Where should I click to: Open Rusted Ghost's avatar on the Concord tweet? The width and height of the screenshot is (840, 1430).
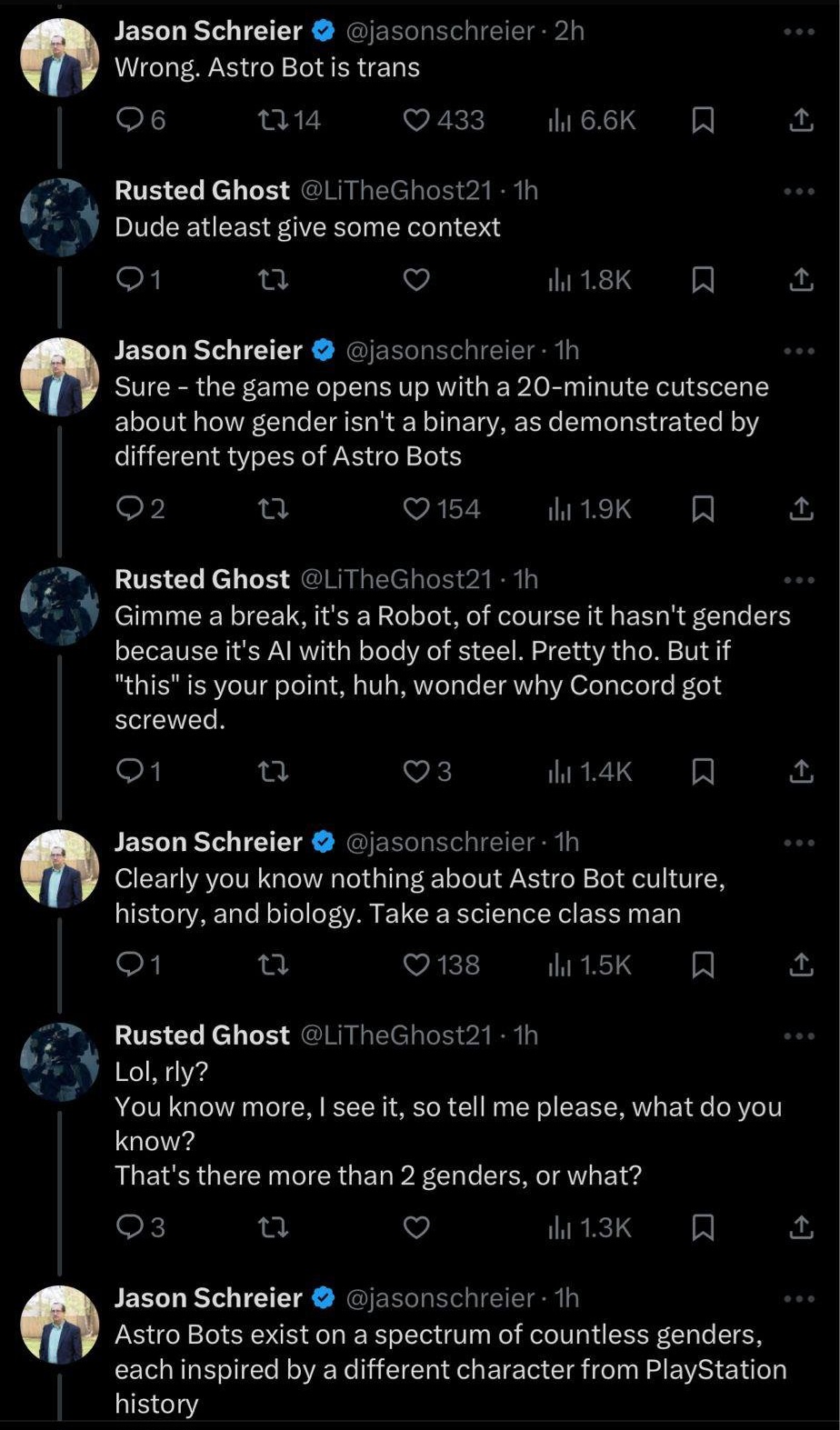coord(60,606)
